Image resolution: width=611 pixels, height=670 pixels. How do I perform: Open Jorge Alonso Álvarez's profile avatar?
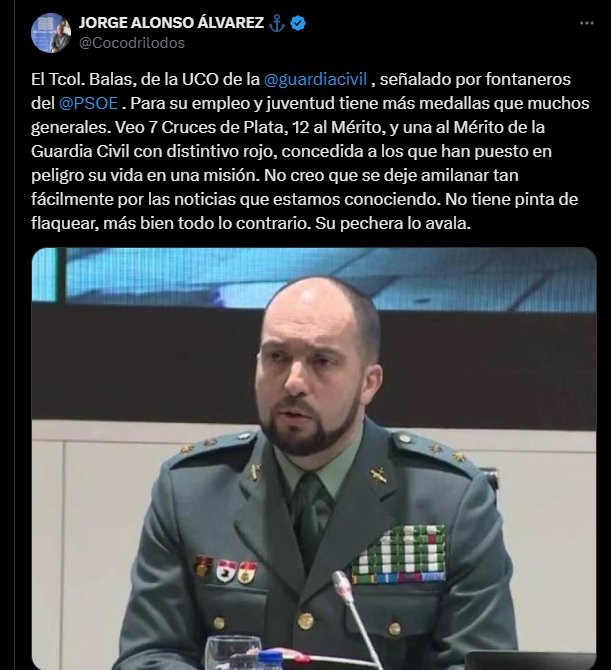(x=51, y=33)
